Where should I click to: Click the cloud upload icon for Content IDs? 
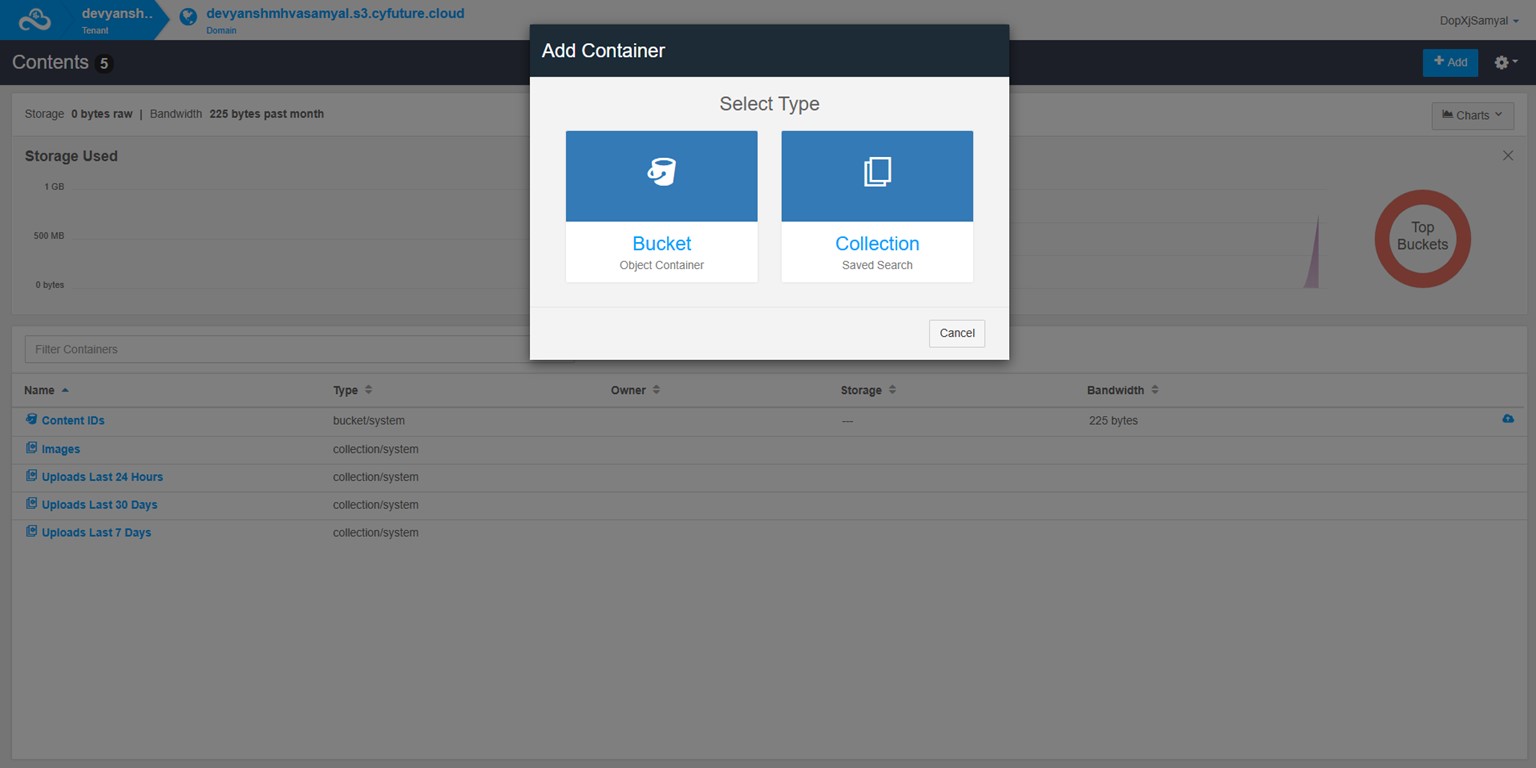point(1508,419)
